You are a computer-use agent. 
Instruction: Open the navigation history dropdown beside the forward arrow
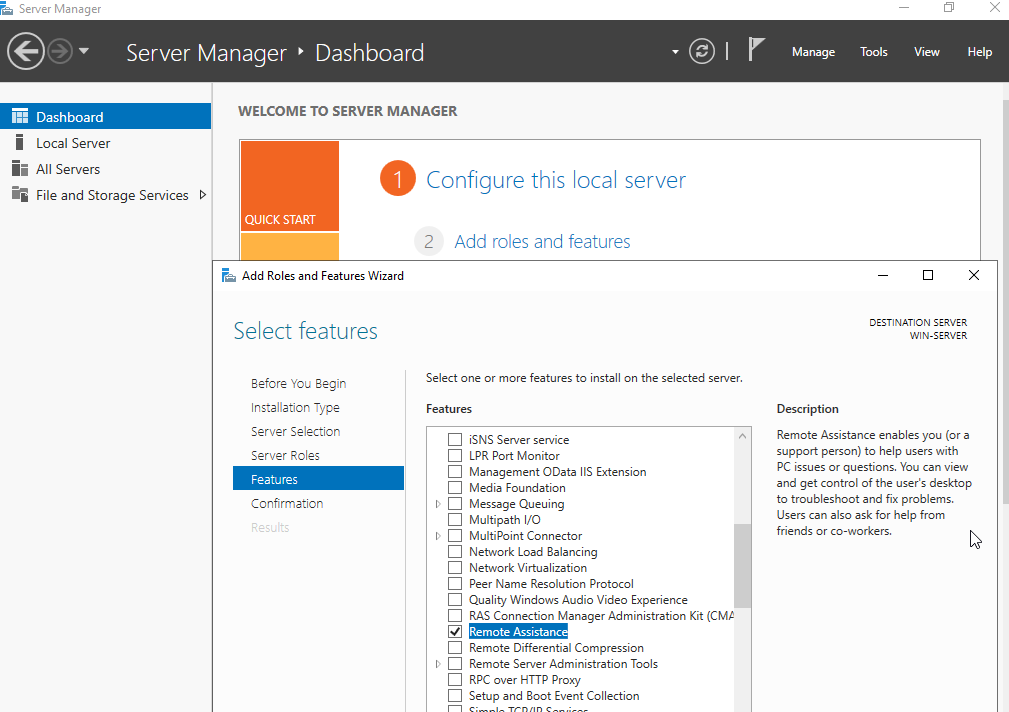[84, 50]
